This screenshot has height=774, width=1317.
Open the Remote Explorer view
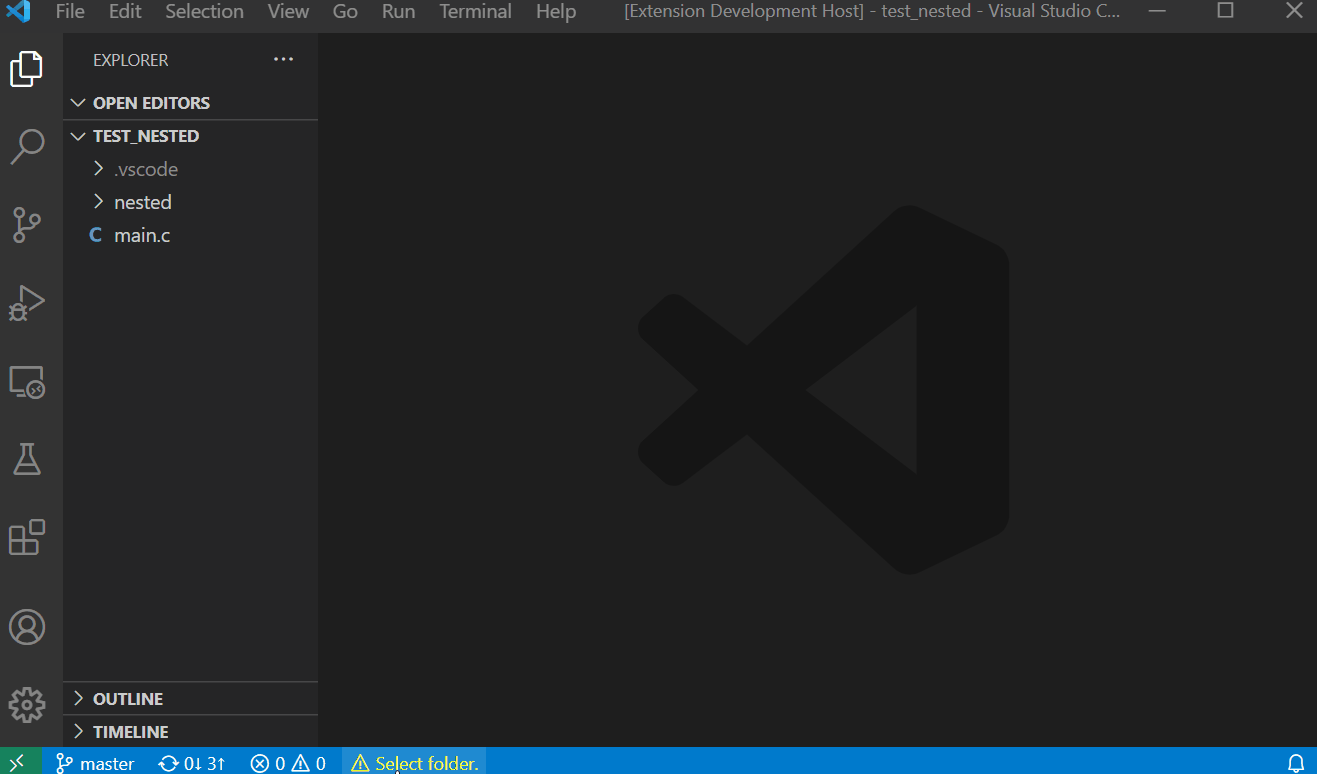click(27, 382)
